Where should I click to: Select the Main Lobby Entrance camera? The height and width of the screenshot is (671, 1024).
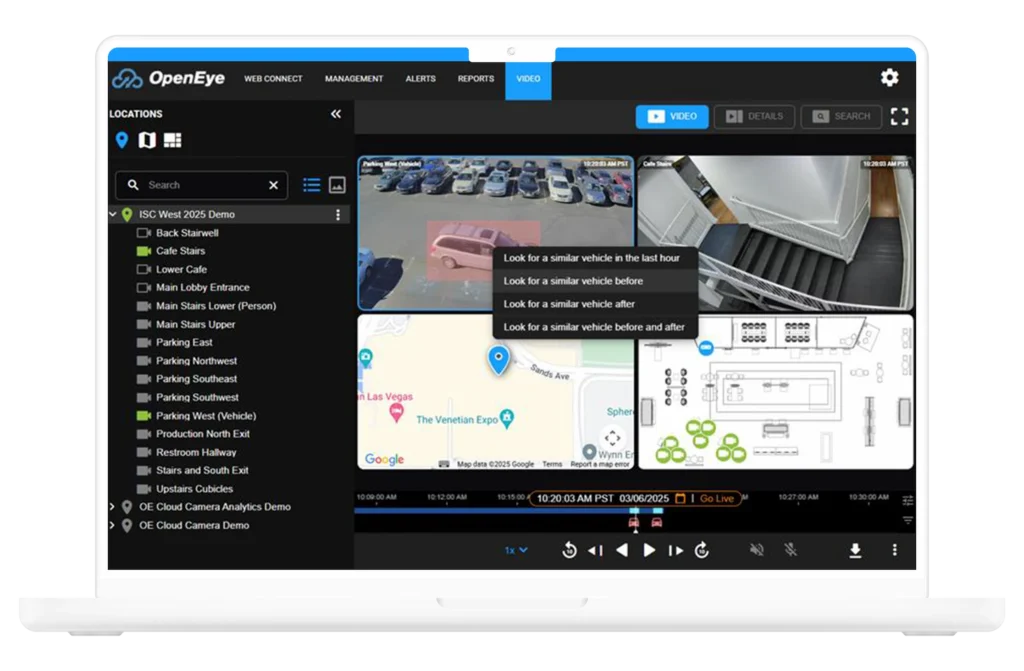point(202,287)
